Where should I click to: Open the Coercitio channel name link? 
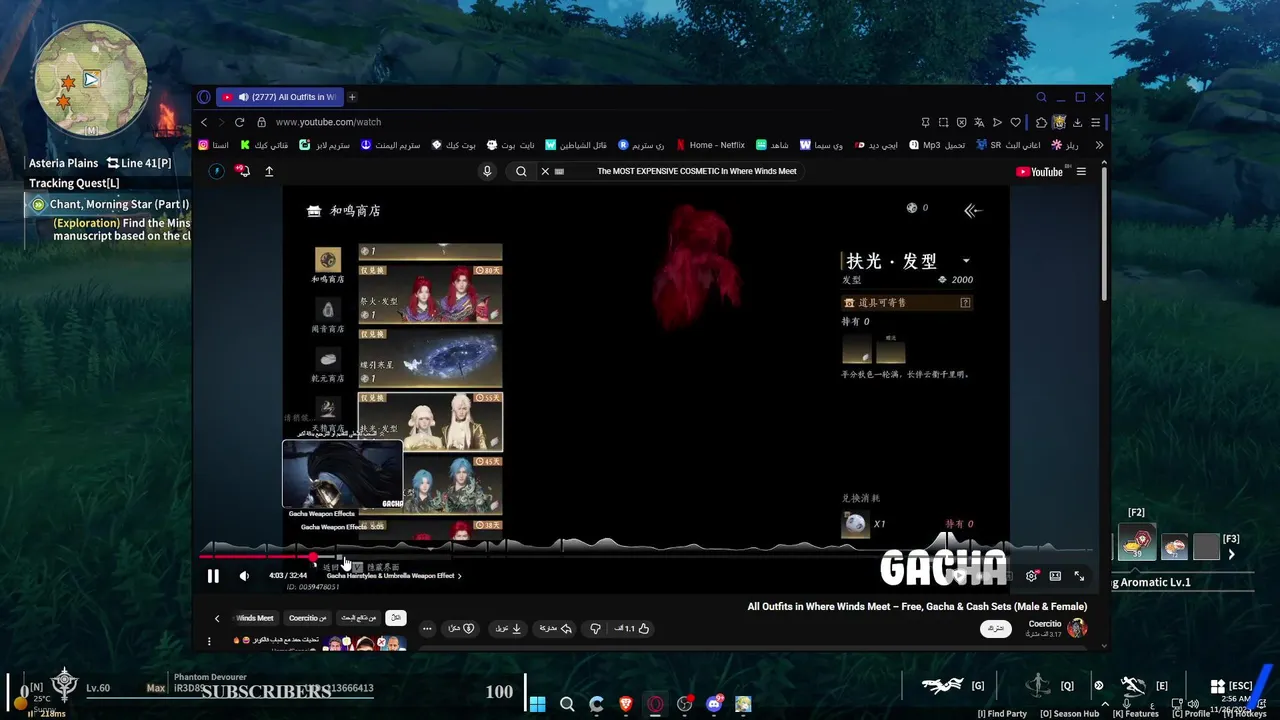pyautogui.click(x=1045, y=623)
